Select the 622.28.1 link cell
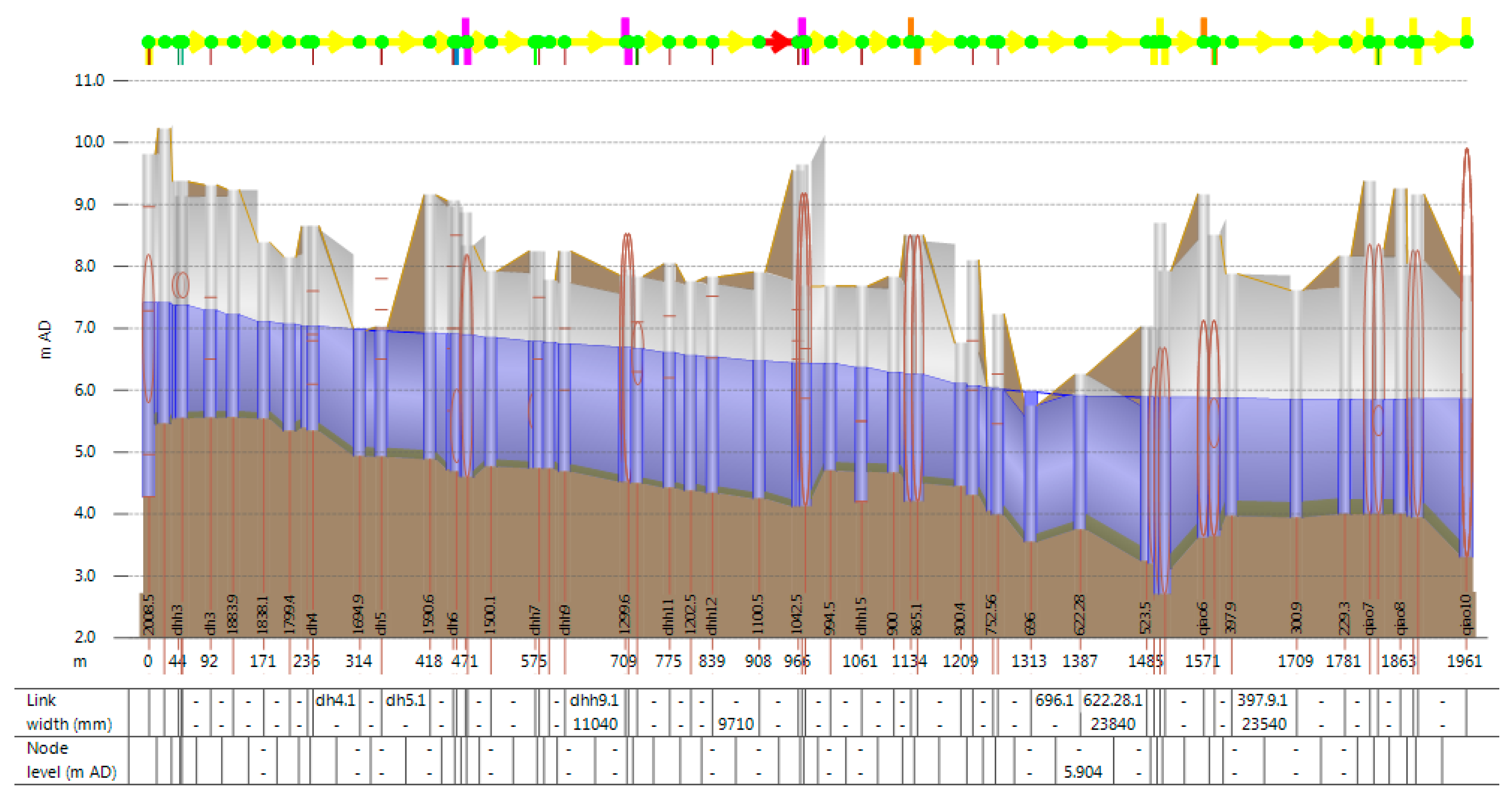1512x797 pixels. [x=1112, y=701]
